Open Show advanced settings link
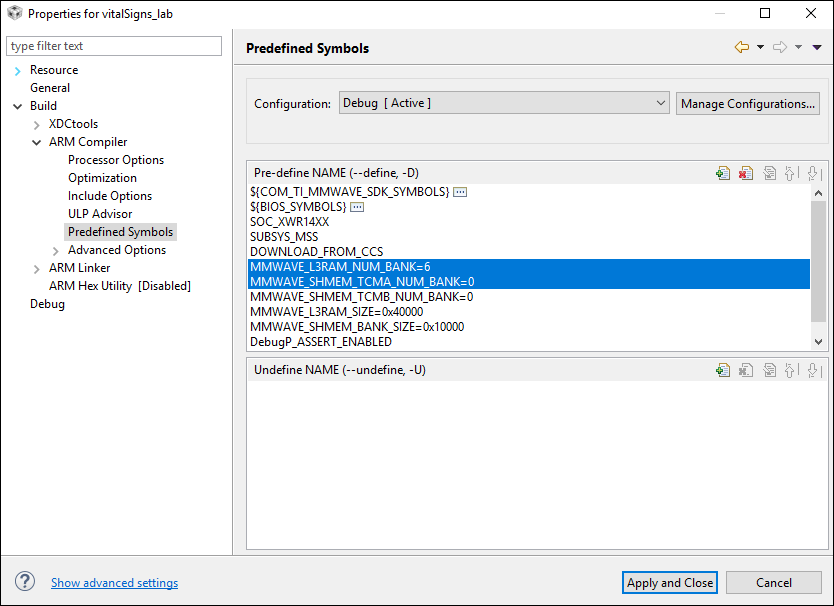The width and height of the screenshot is (834, 606). [114, 583]
